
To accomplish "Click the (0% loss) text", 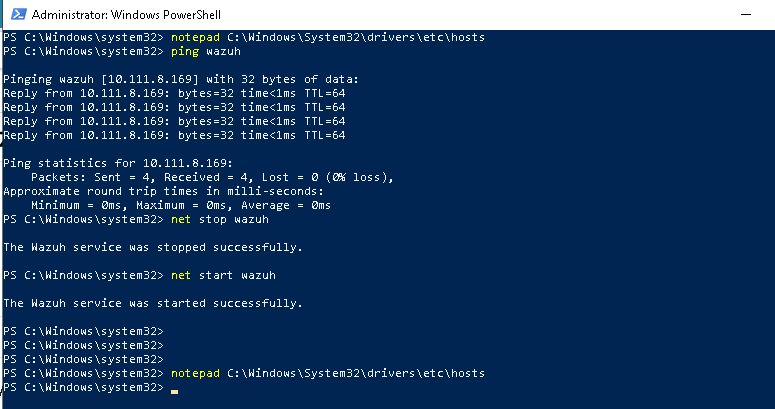I will [359, 177].
